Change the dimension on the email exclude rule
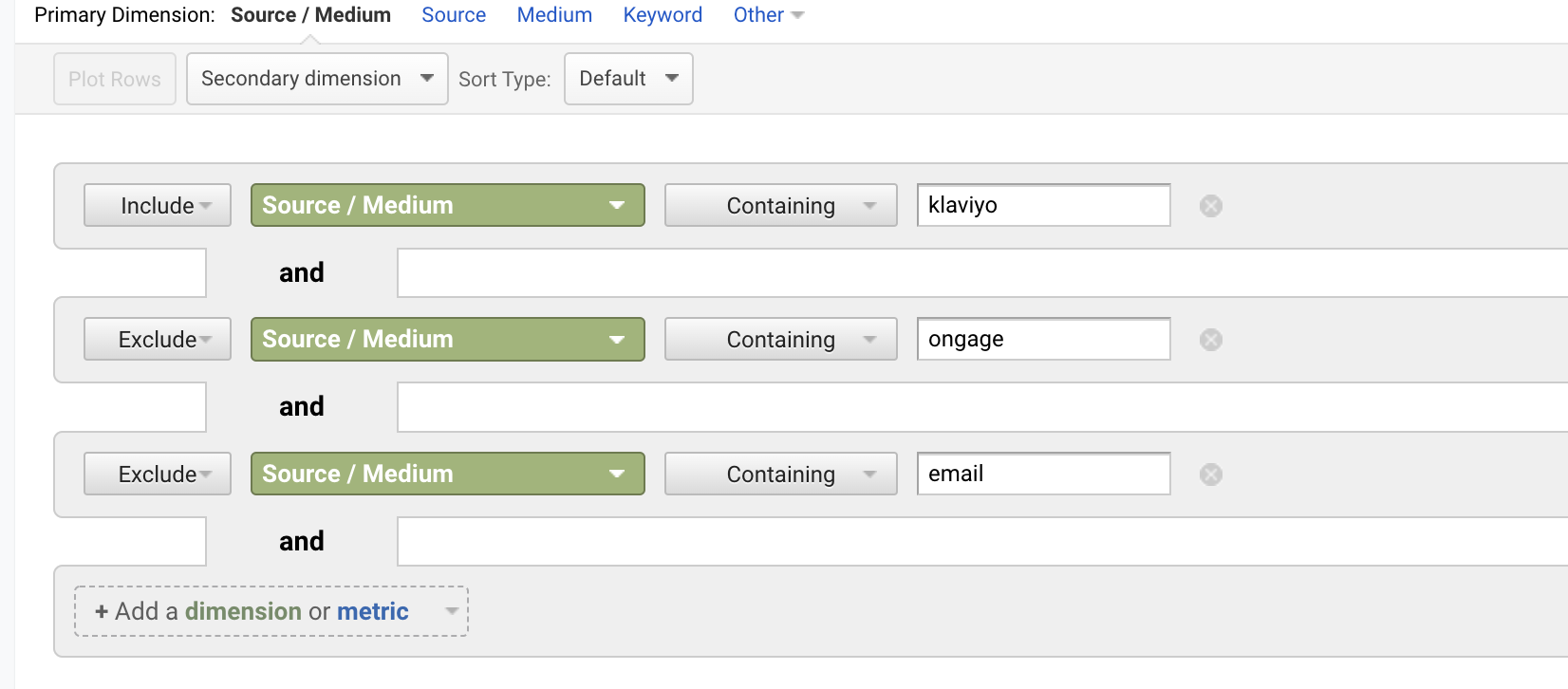This screenshot has height=689, width=1568. click(x=447, y=474)
